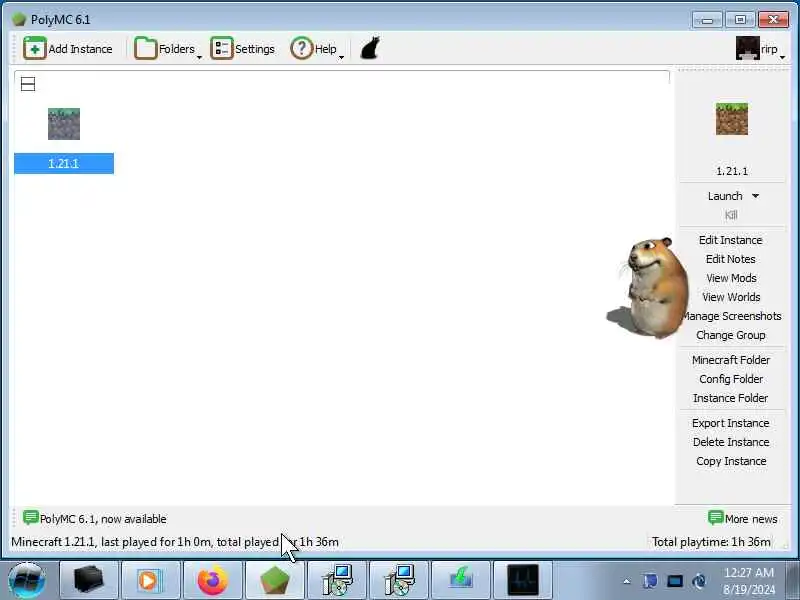Select the 1.21.1 instance grass block icon
800x600 pixels.
[64, 124]
